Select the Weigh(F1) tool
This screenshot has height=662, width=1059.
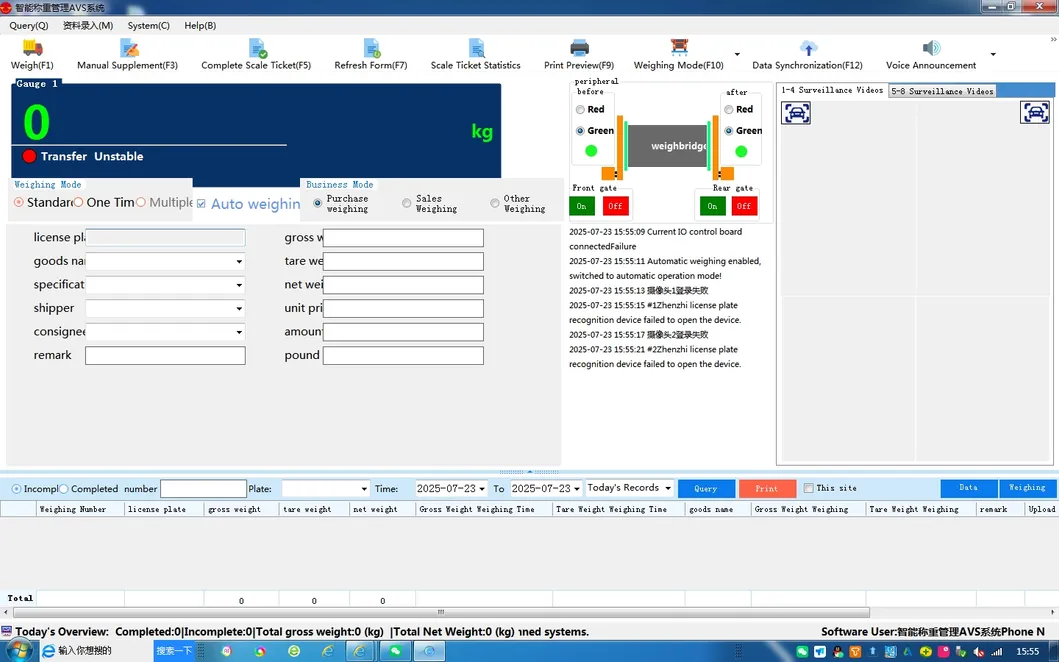[30, 55]
